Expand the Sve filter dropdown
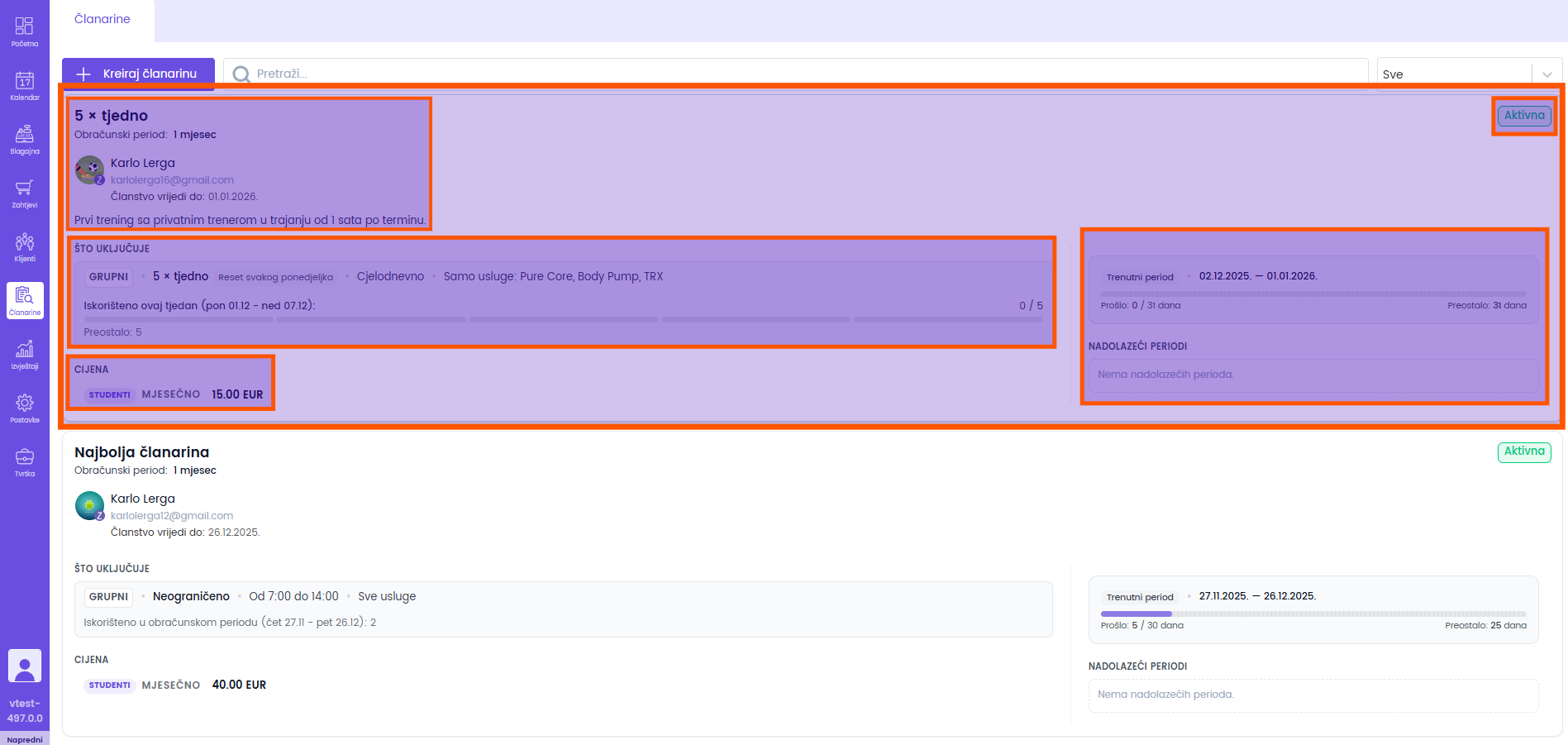 pyautogui.click(x=1453, y=74)
